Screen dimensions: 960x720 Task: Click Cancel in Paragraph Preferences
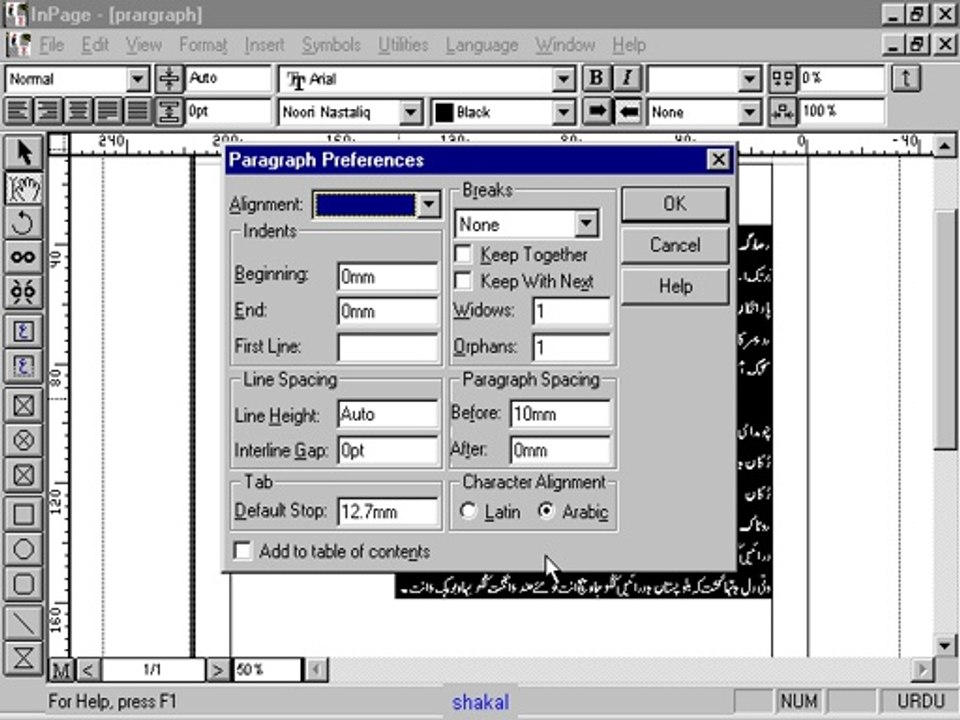(x=675, y=245)
